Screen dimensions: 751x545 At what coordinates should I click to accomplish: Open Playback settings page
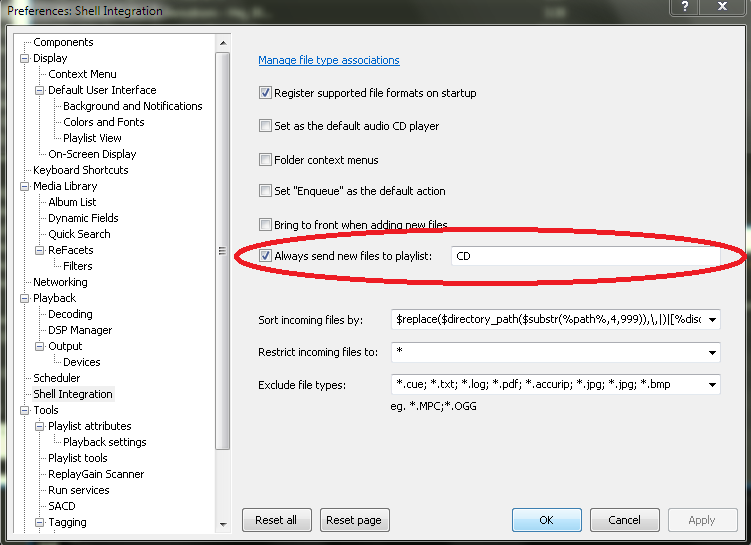point(105,442)
